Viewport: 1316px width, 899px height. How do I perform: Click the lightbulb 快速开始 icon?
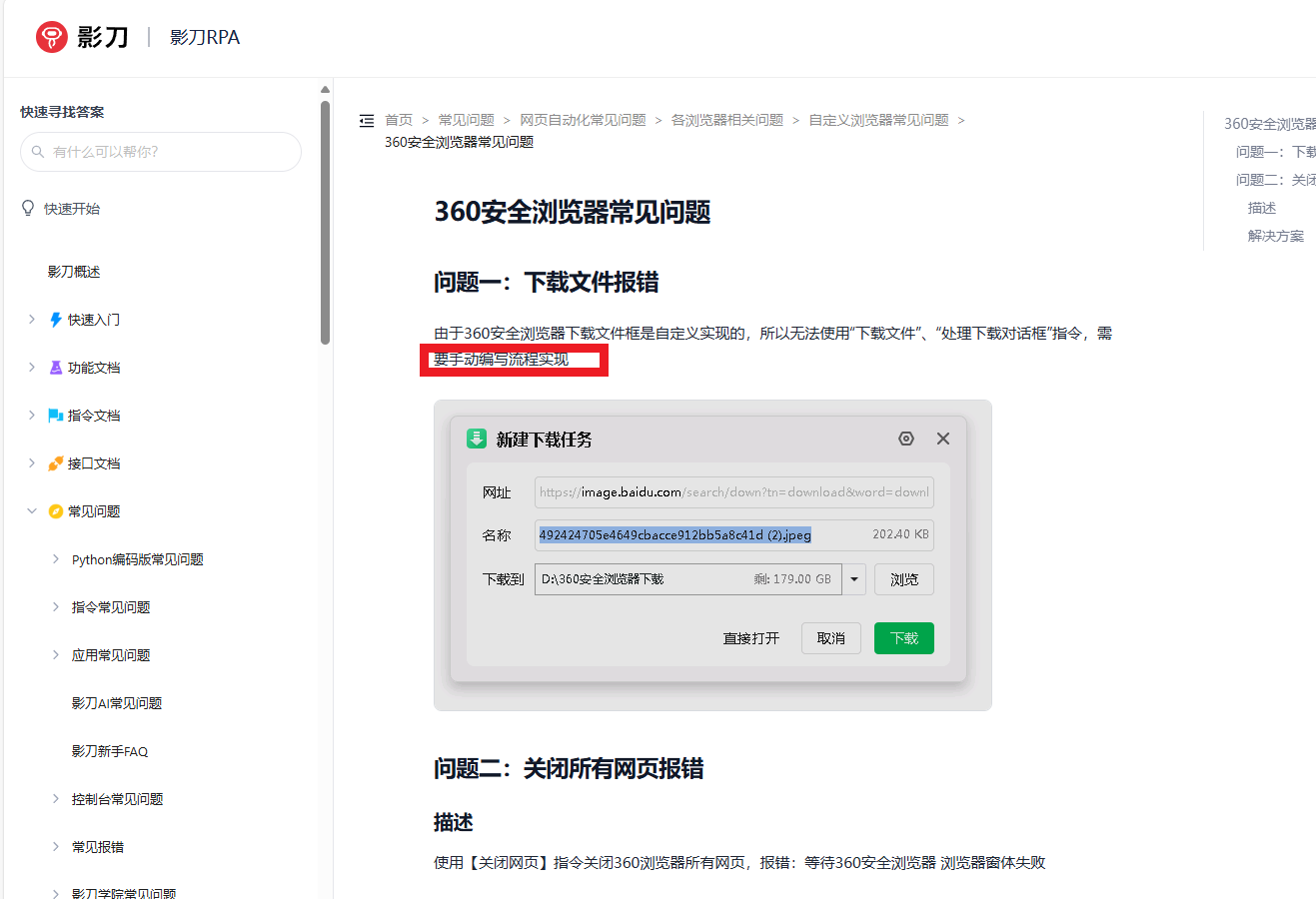(x=28, y=208)
